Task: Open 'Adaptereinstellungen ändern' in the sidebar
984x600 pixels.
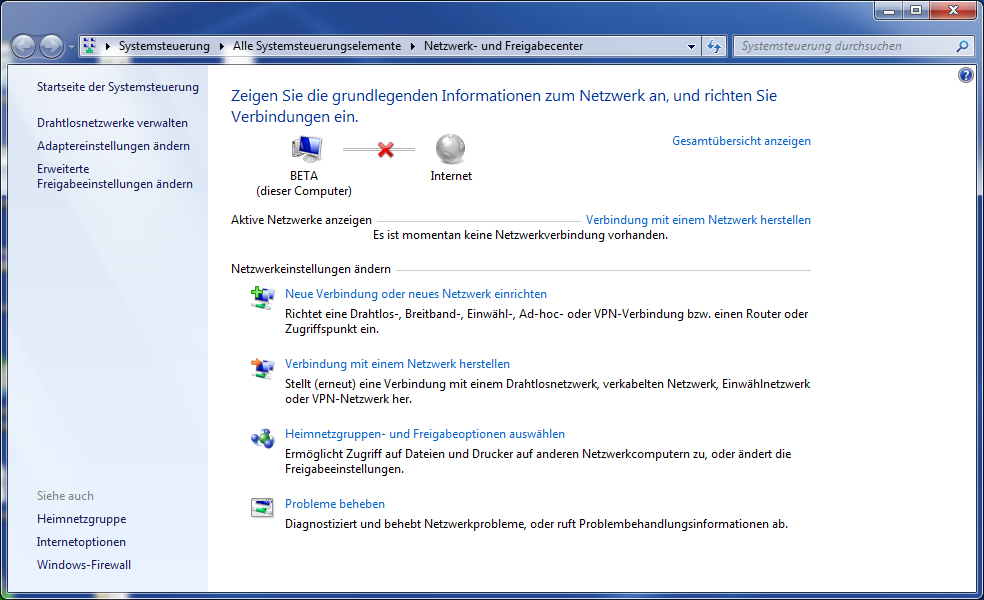Action: 113,146
